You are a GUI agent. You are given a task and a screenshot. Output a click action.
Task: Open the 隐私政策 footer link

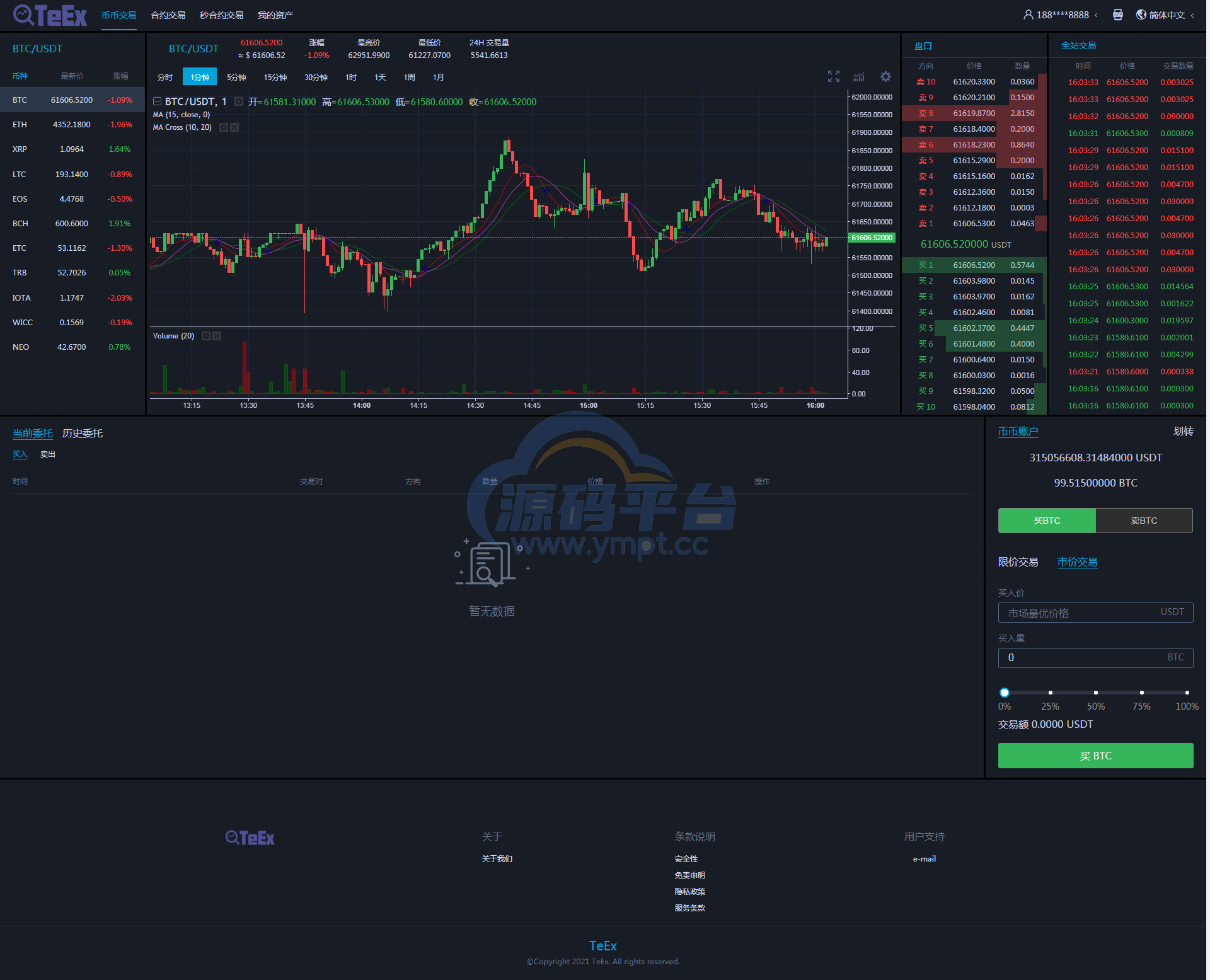690,892
